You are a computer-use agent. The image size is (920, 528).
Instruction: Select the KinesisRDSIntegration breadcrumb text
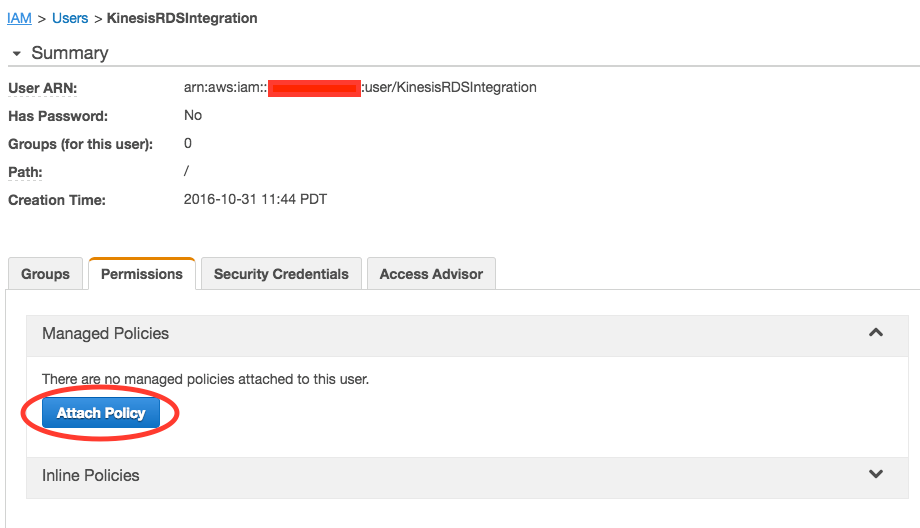coord(182,18)
